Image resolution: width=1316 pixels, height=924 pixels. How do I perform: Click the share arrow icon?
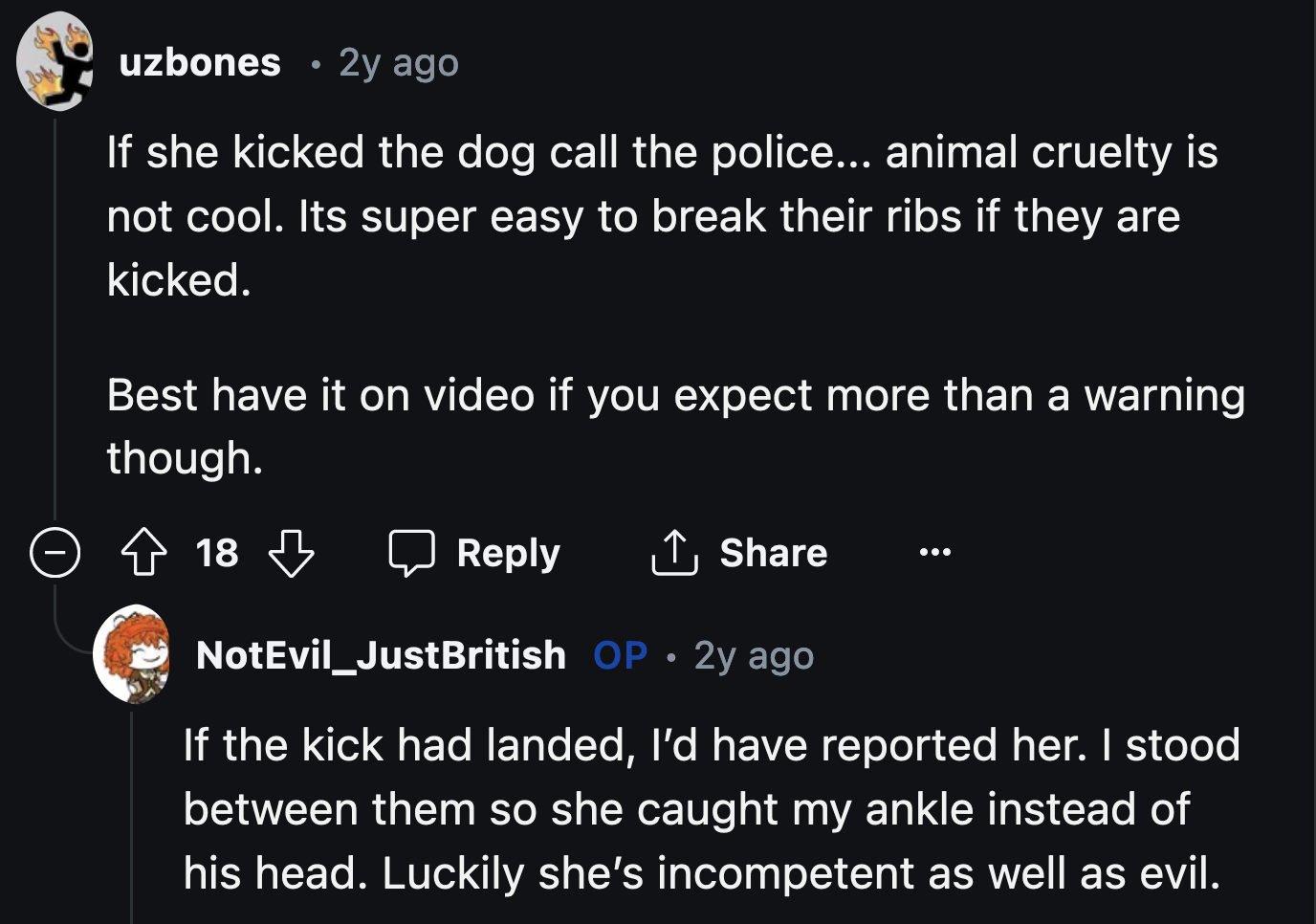pyautogui.click(x=674, y=553)
